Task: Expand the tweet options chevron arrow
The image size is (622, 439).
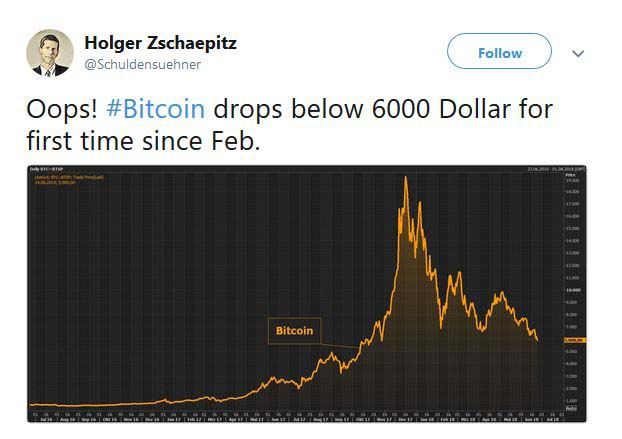Action: point(578,53)
